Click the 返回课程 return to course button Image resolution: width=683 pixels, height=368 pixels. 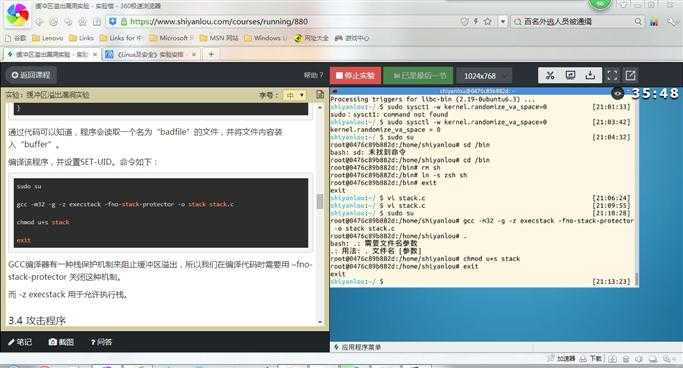coord(31,75)
